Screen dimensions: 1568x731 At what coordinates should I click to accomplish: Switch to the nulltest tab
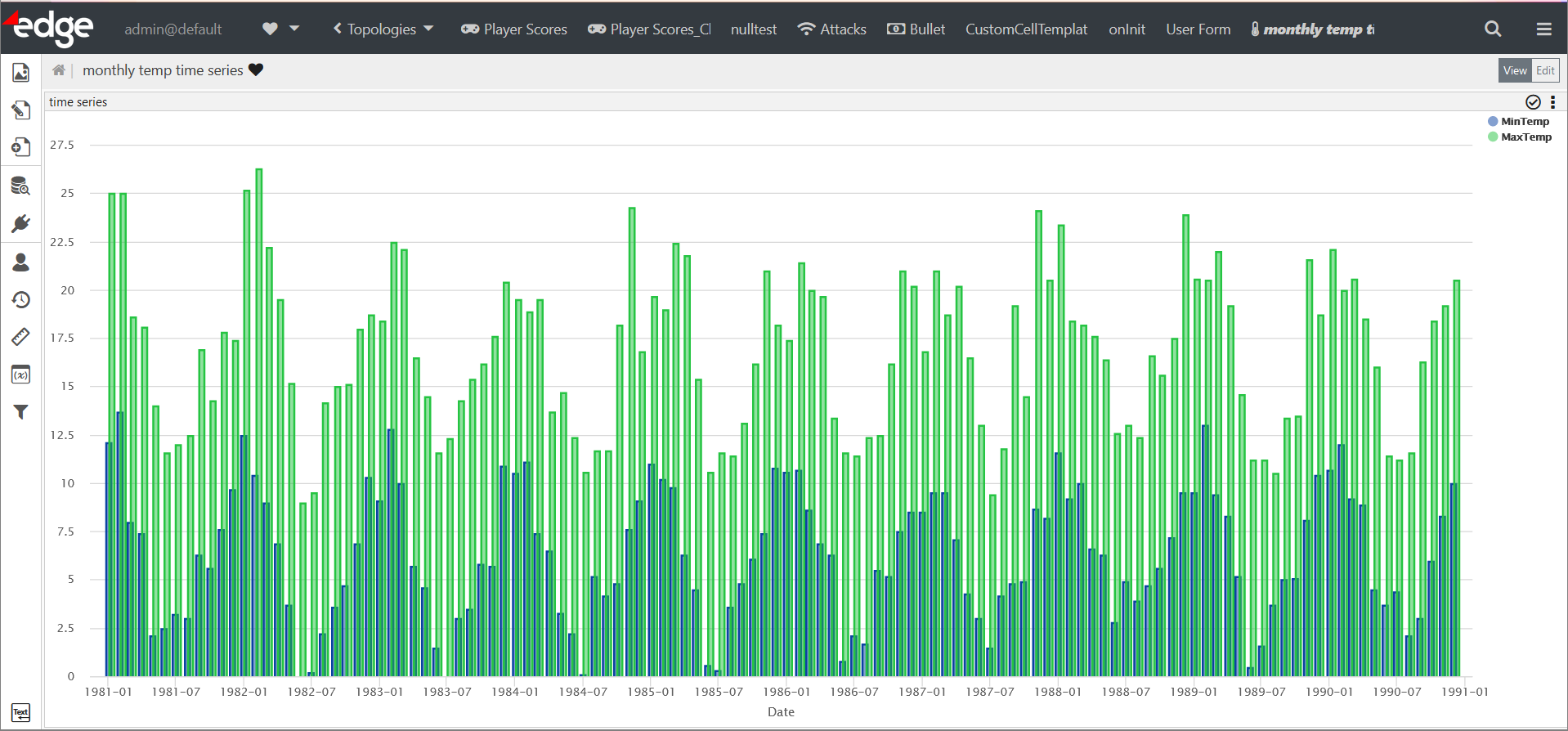click(x=754, y=29)
